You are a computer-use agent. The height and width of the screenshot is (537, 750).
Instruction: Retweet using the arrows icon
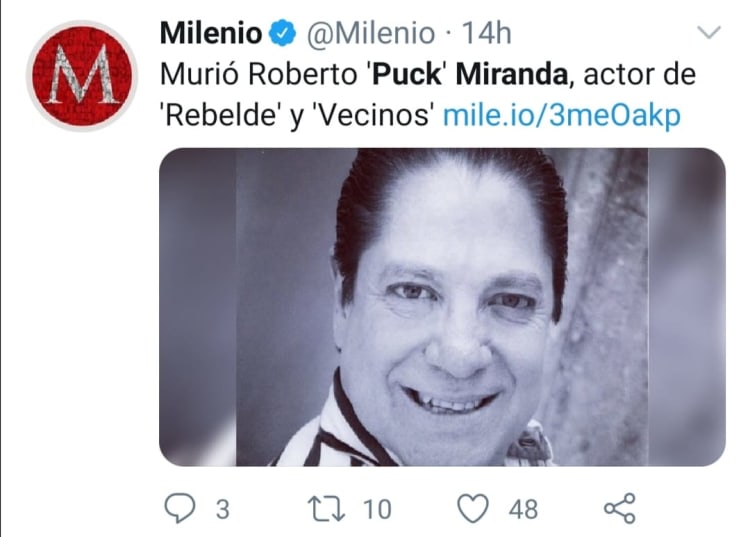point(326,509)
